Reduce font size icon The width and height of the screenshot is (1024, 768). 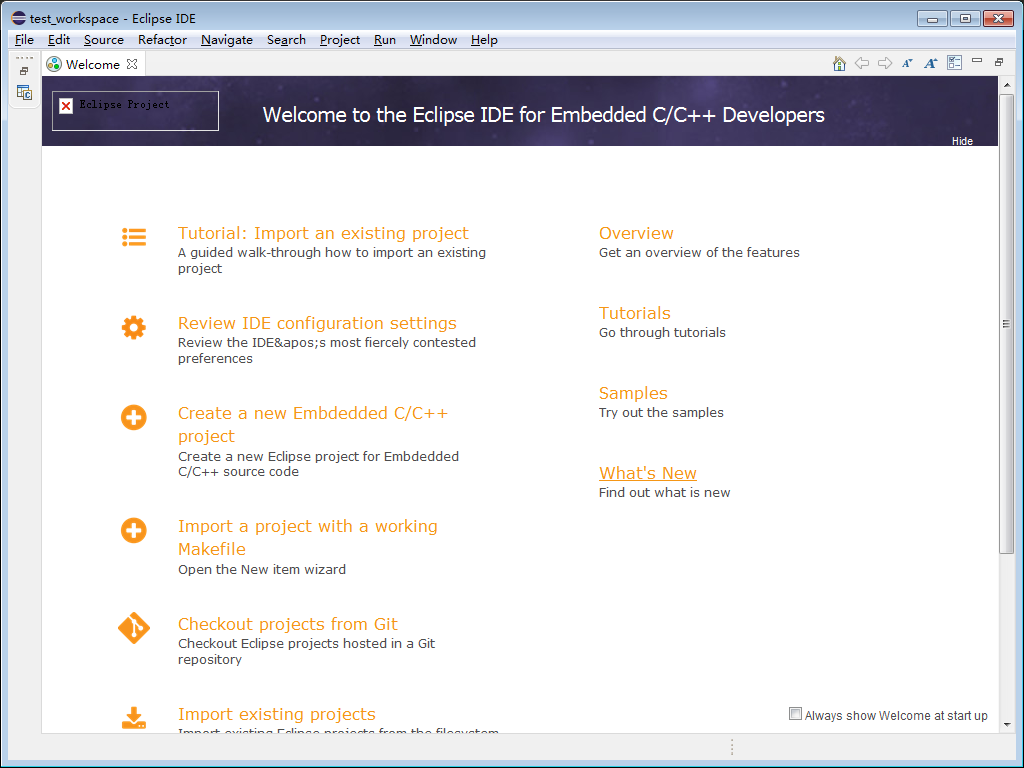pos(907,63)
